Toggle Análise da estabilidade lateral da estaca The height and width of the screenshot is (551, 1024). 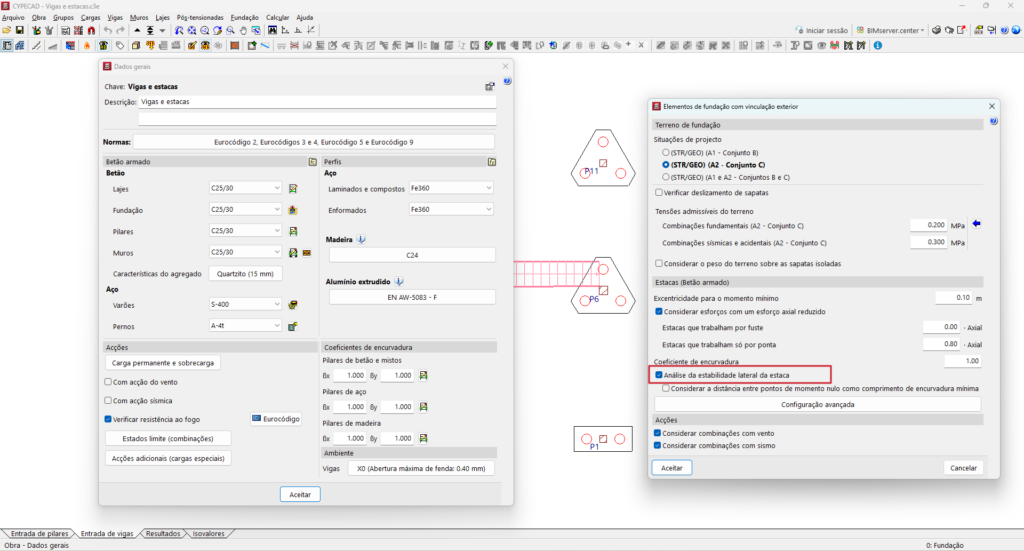pyautogui.click(x=659, y=375)
